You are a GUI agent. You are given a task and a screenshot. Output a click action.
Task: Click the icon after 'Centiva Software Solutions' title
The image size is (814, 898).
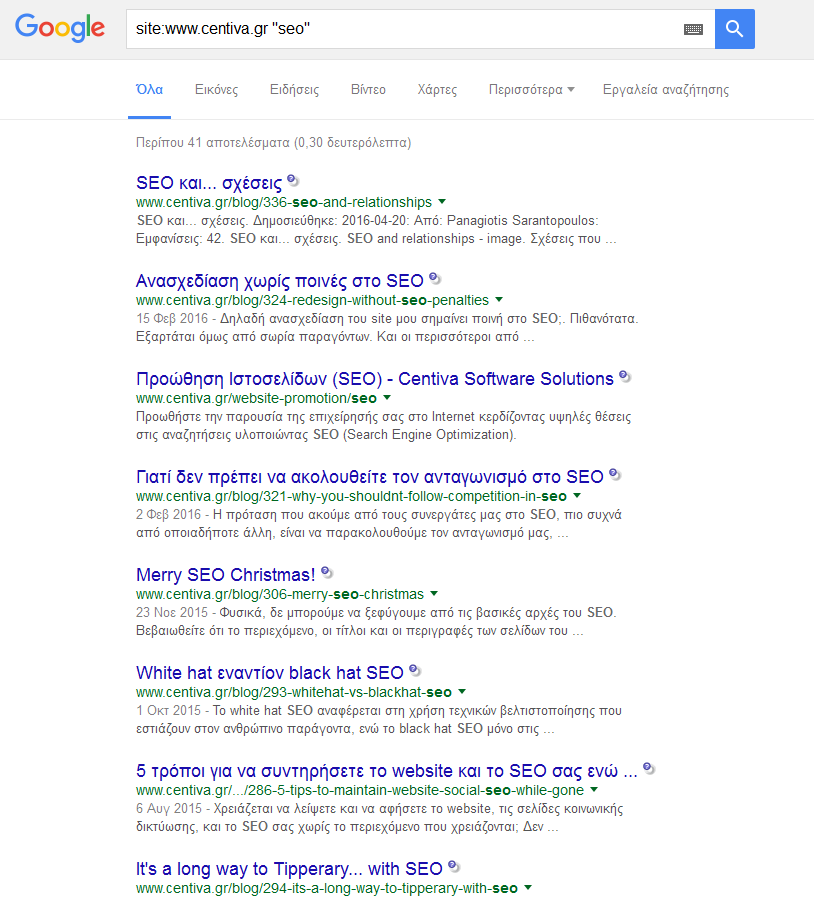coord(625,376)
